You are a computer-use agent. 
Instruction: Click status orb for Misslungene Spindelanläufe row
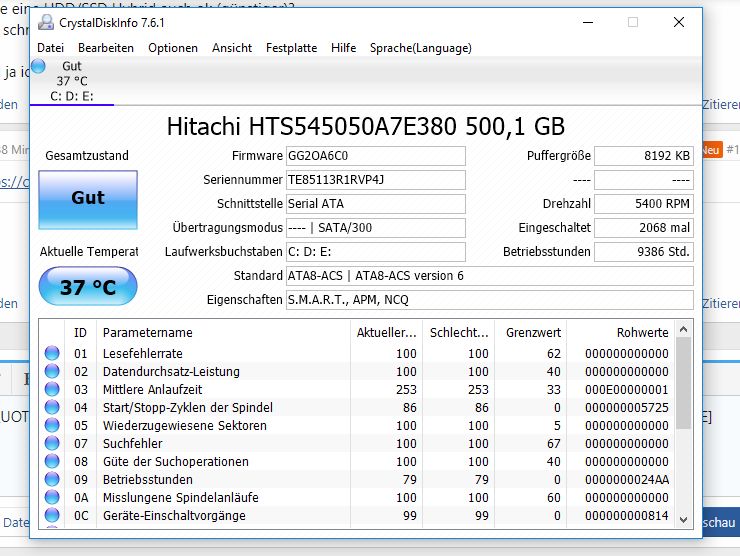click(52, 497)
